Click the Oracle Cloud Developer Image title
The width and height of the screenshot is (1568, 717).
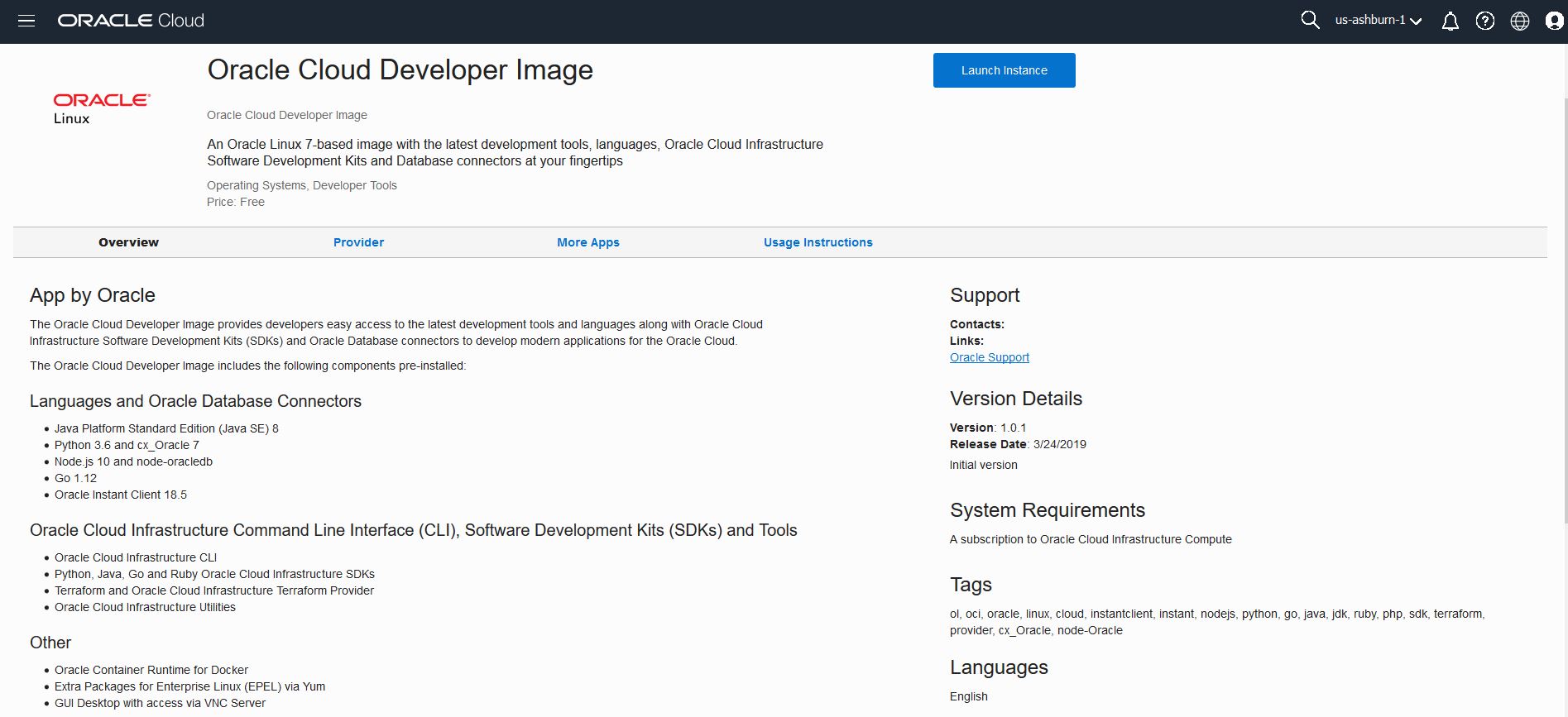tap(400, 70)
